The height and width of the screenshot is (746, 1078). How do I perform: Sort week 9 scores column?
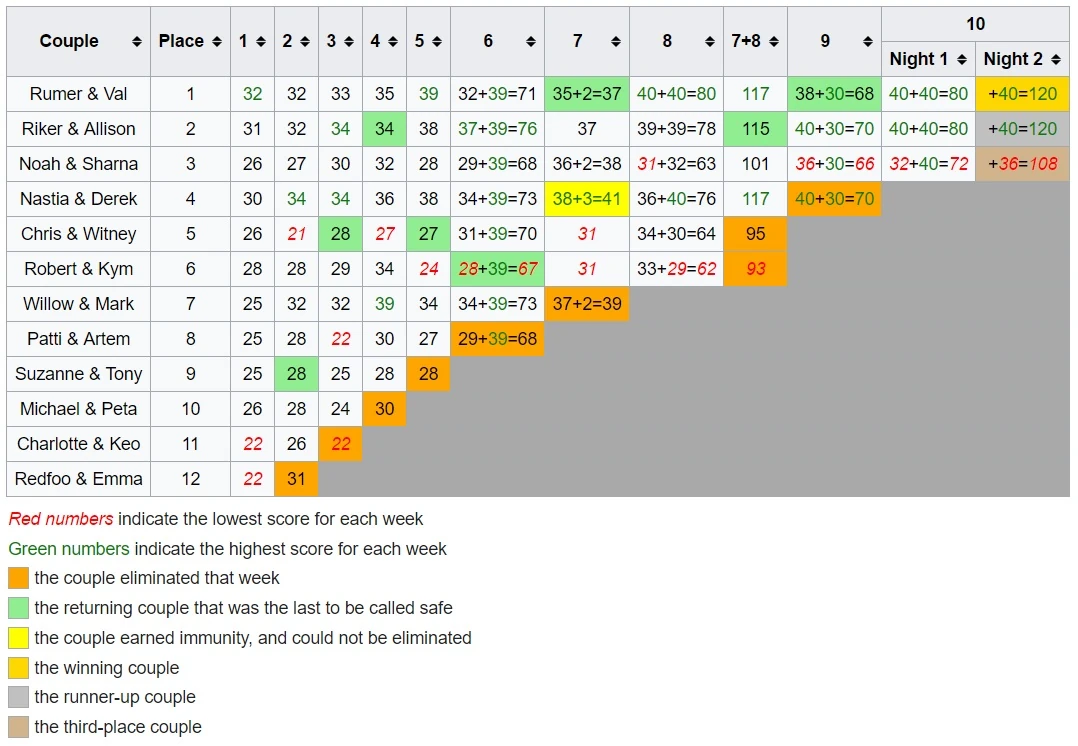[x=867, y=42]
